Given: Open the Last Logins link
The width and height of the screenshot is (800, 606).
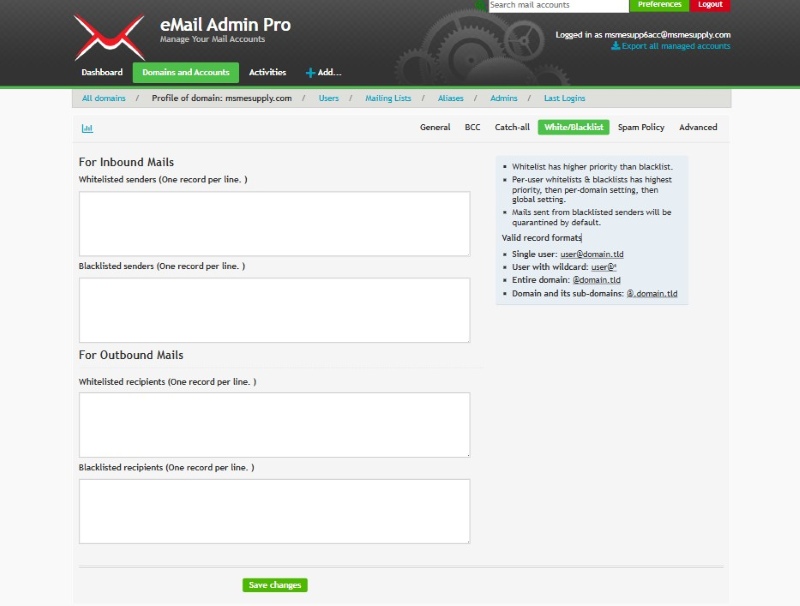Looking at the screenshot, I should coord(564,98).
